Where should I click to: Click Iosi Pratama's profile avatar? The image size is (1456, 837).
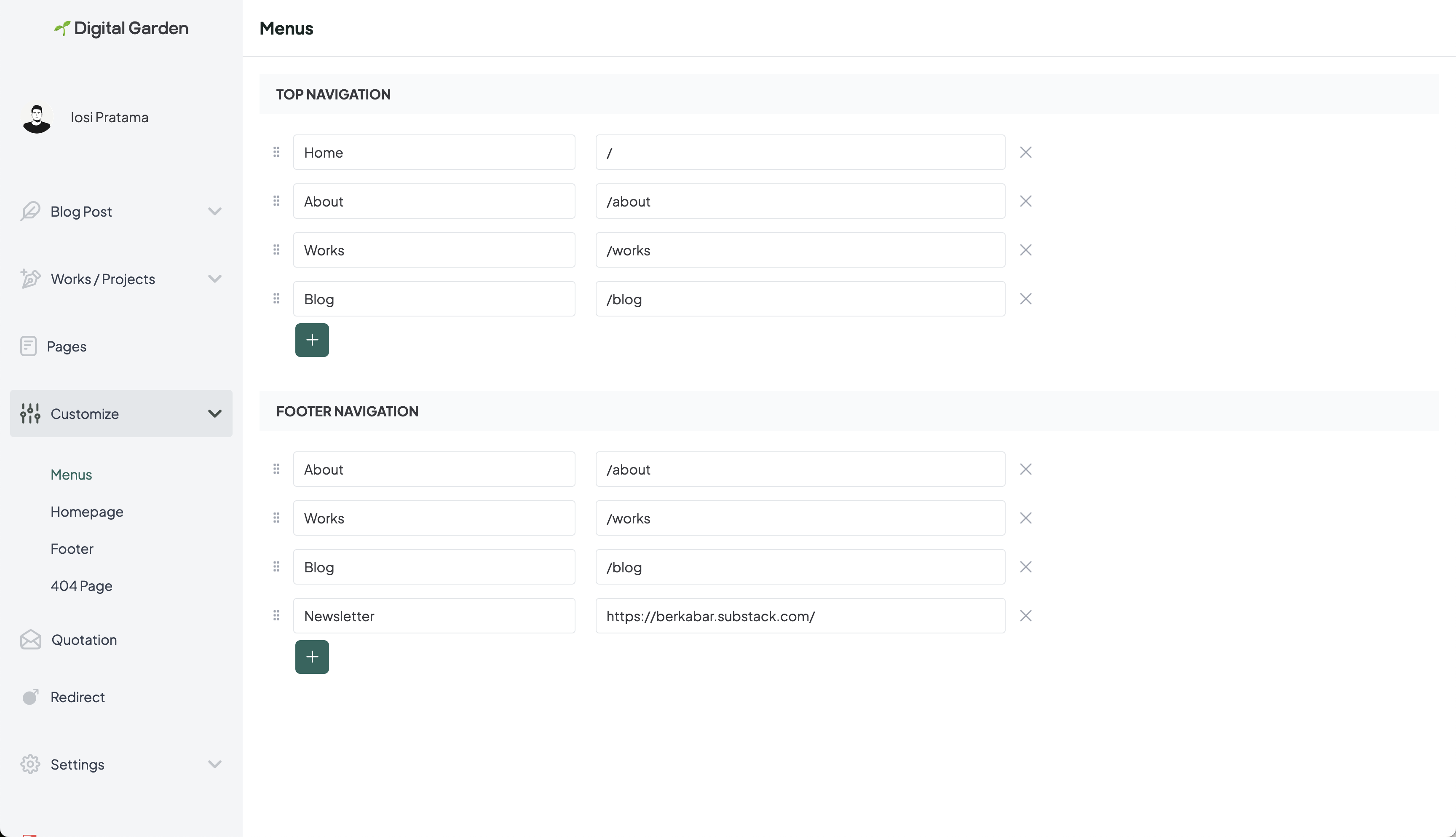37,118
